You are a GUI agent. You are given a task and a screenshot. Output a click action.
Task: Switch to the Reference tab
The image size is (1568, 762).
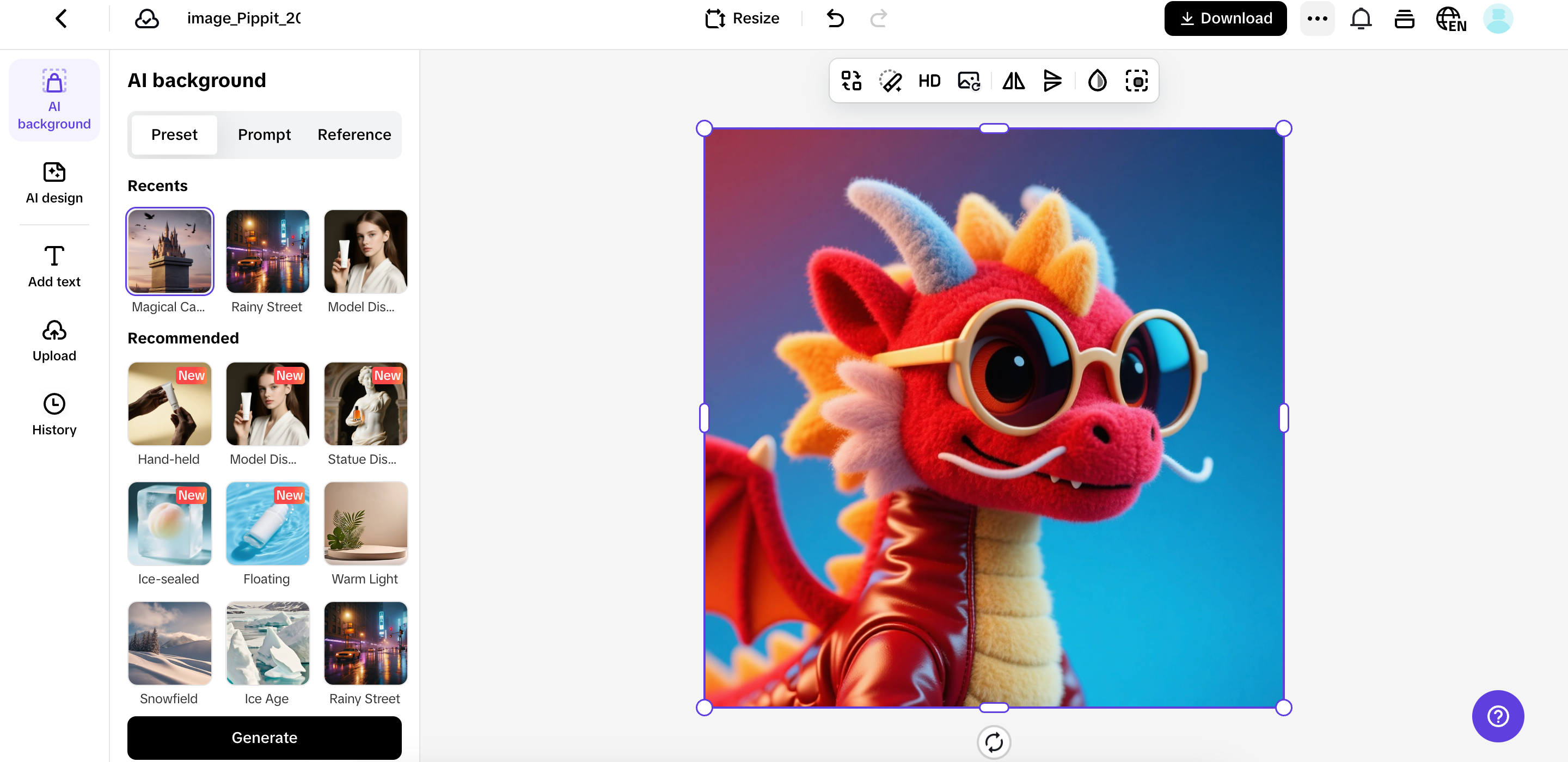tap(354, 134)
